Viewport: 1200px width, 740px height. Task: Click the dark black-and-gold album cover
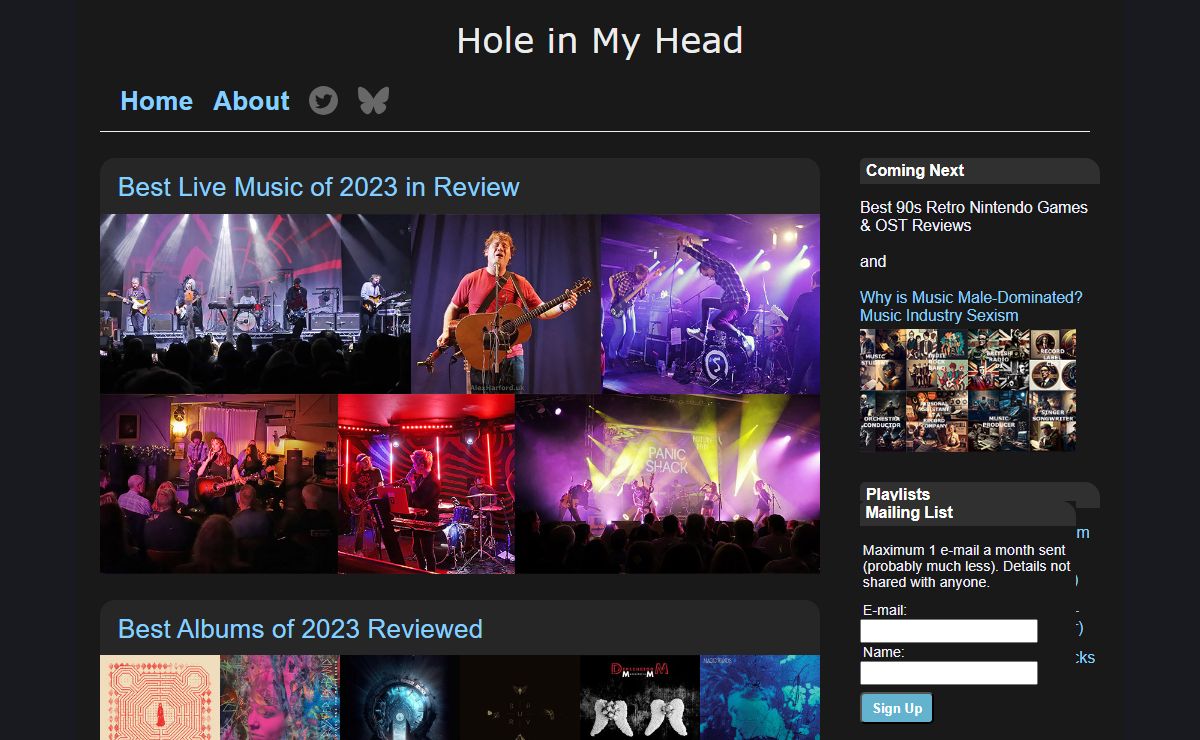pyautogui.click(x=520, y=697)
